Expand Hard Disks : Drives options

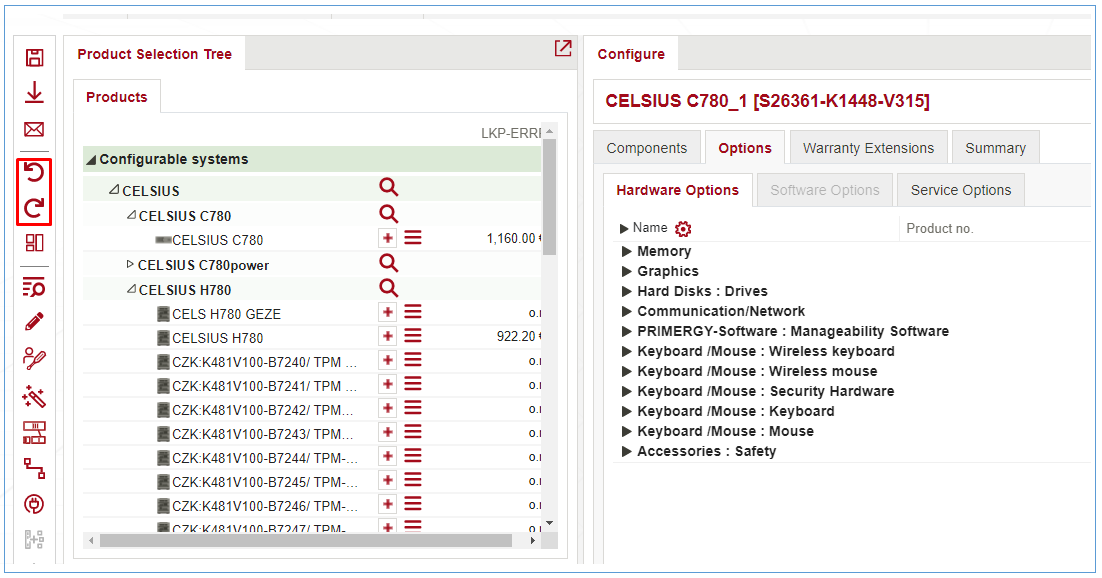pyautogui.click(x=627, y=291)
